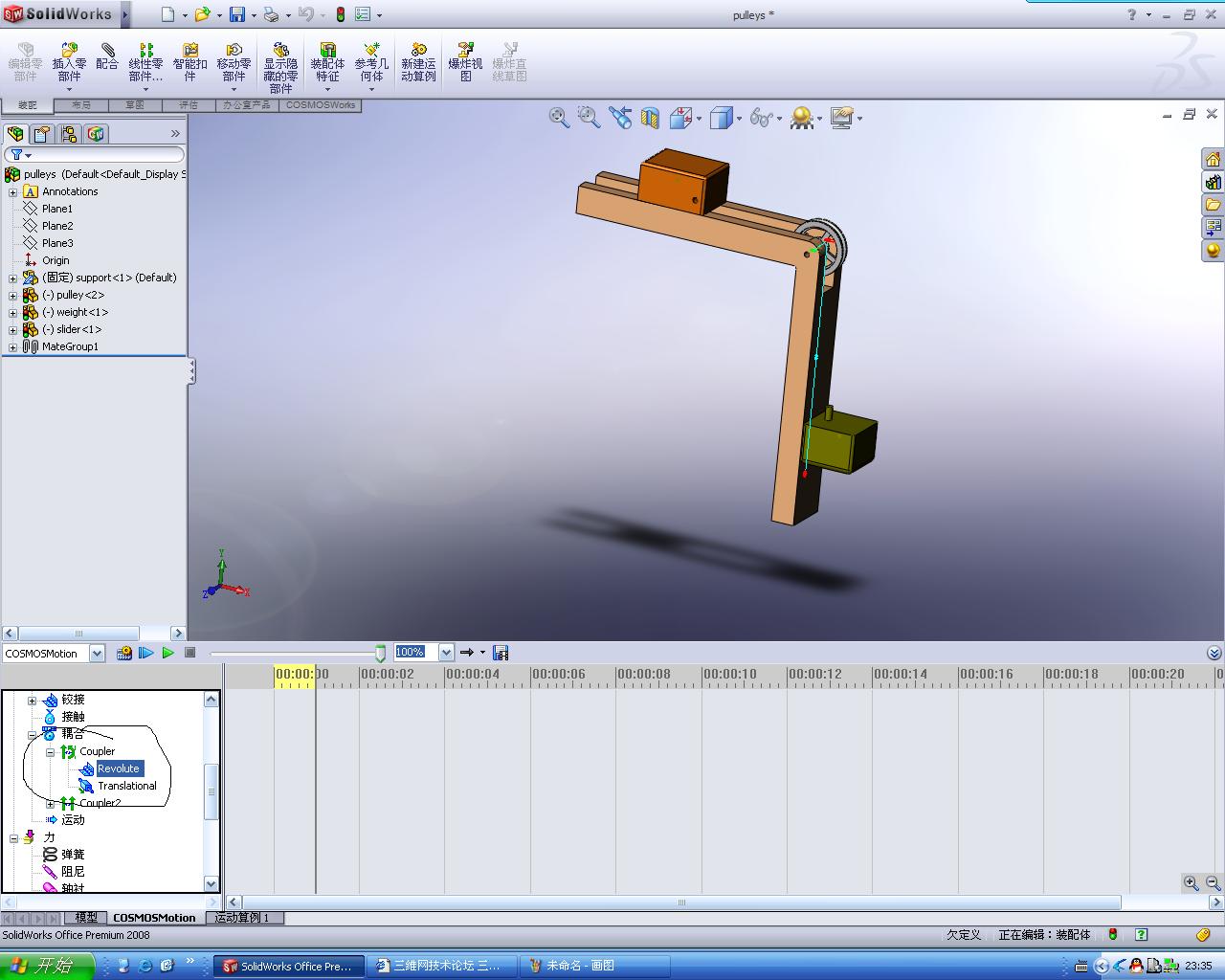1225x980 pixels.
Task: Click the Rebuild traffic light icon
Action: tap(340, 14)
